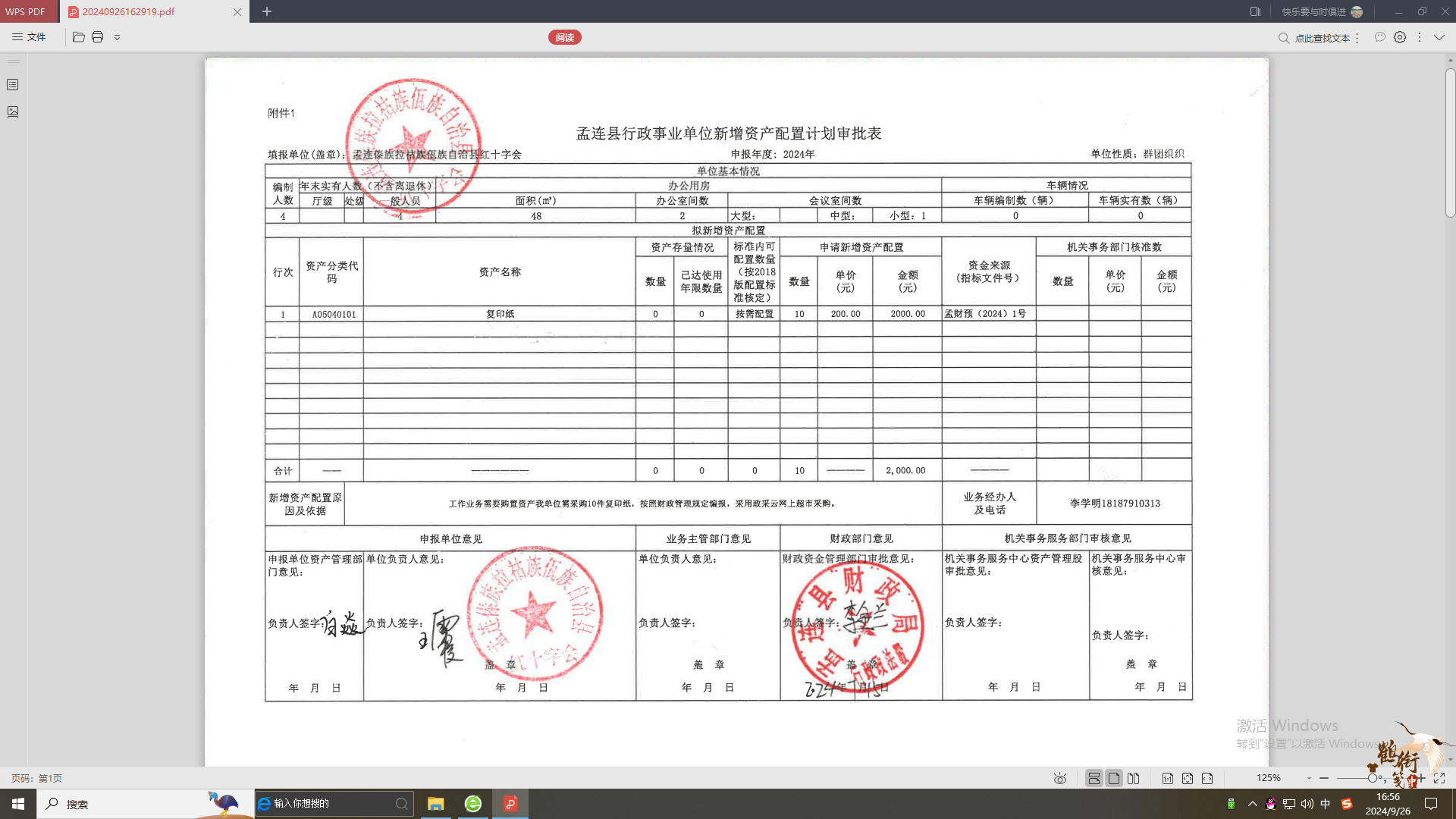The width and height of the screenshot is (1456, 819).
Task: Open the Windows Start menu
Action: click(x=18, y=804)
